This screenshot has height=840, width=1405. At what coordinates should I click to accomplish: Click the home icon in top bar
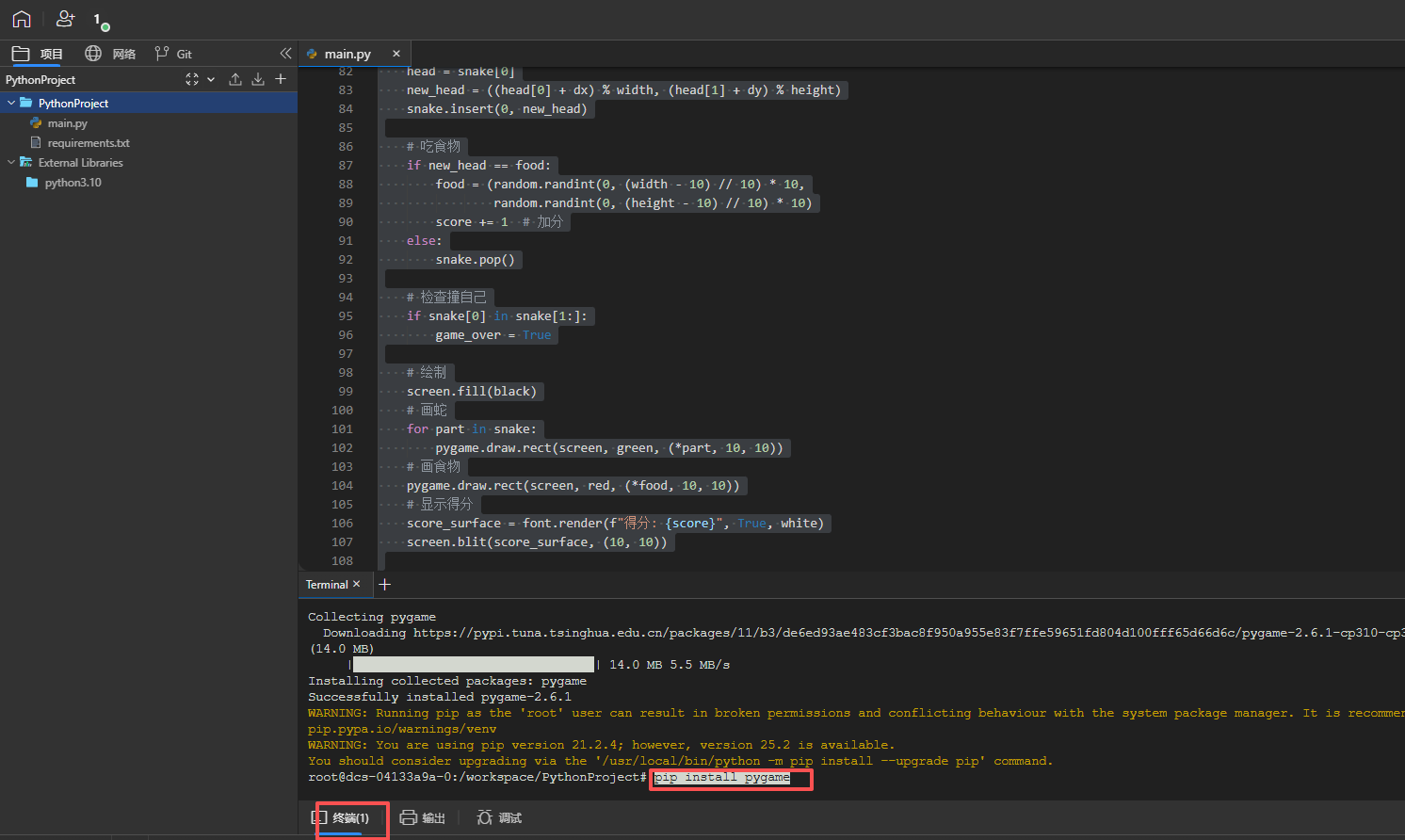[x=22, y=19]
